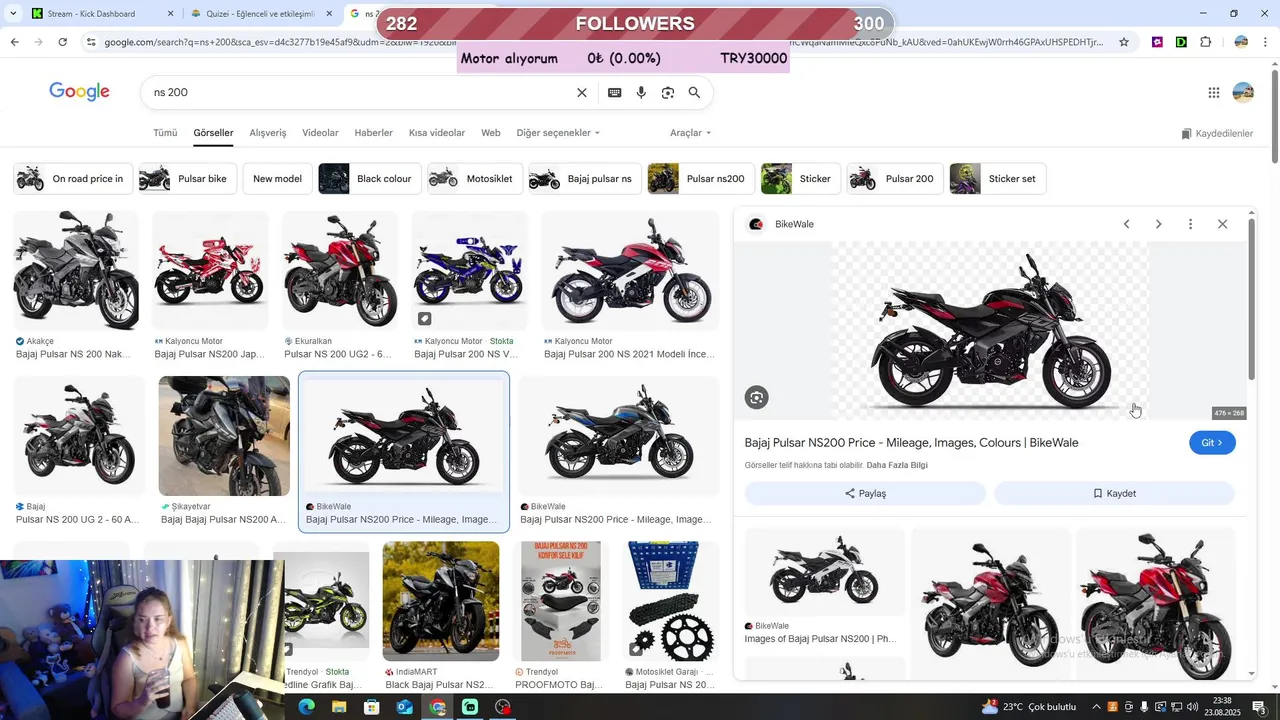Select the On road price in filter chip
This screenshot has height=720, width=1280.
[x=73, y=179]
